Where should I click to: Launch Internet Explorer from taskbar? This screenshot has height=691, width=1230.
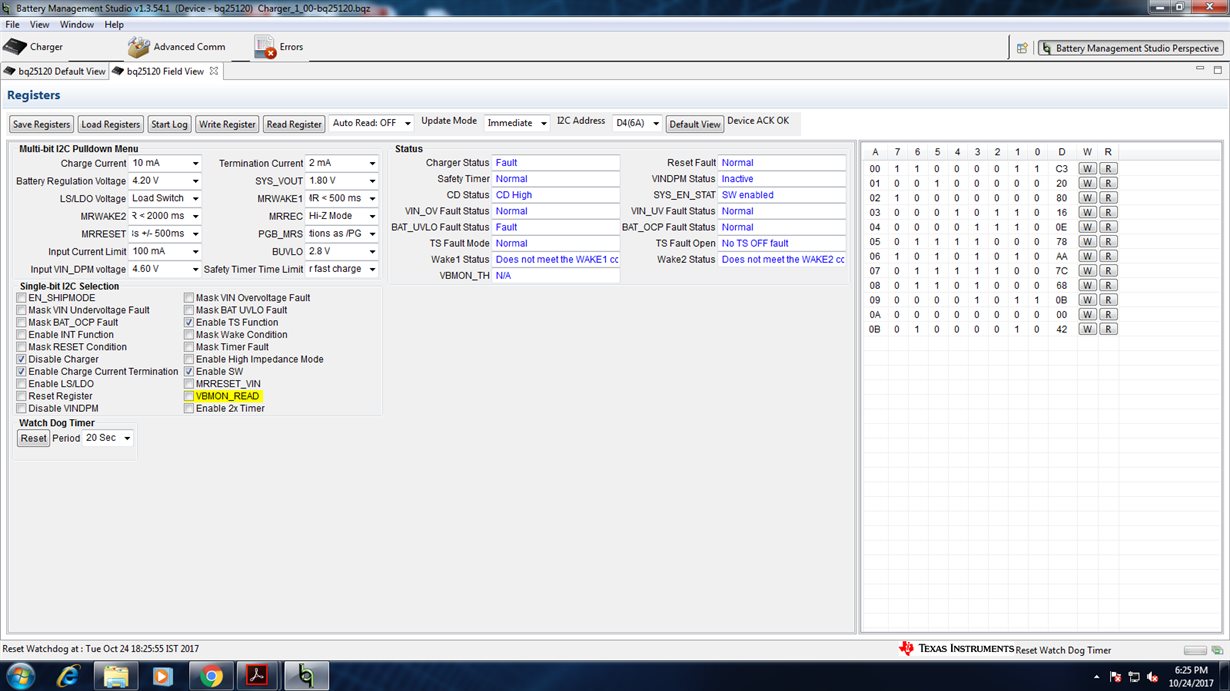(69, 676)
